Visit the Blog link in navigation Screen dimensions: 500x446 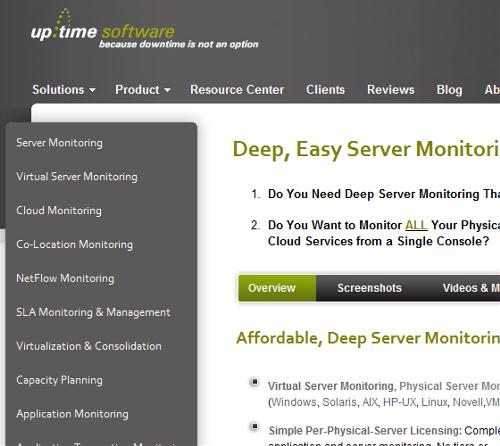pos(449,90)
